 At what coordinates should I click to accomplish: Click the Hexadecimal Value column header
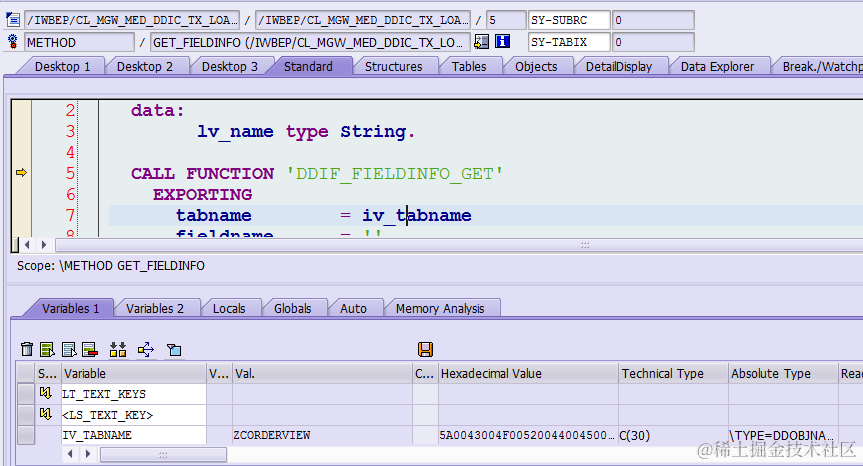(x=528, y=373)
